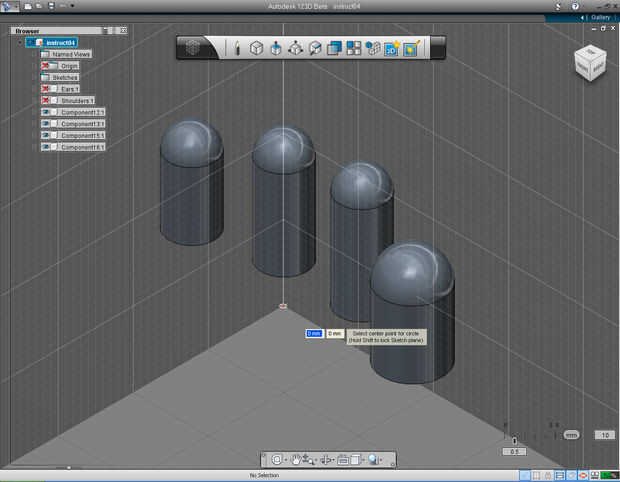Click the view cube in the corner

[588, 63]
